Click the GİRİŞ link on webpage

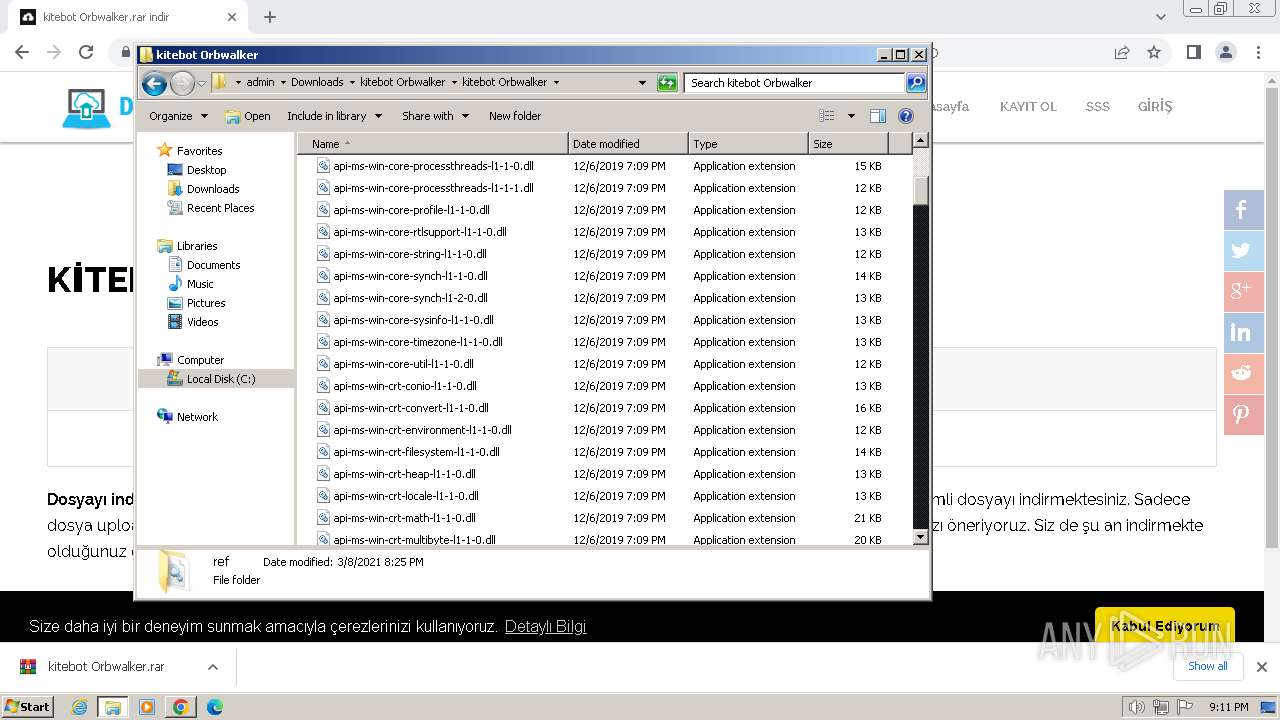pos(1155,106)
